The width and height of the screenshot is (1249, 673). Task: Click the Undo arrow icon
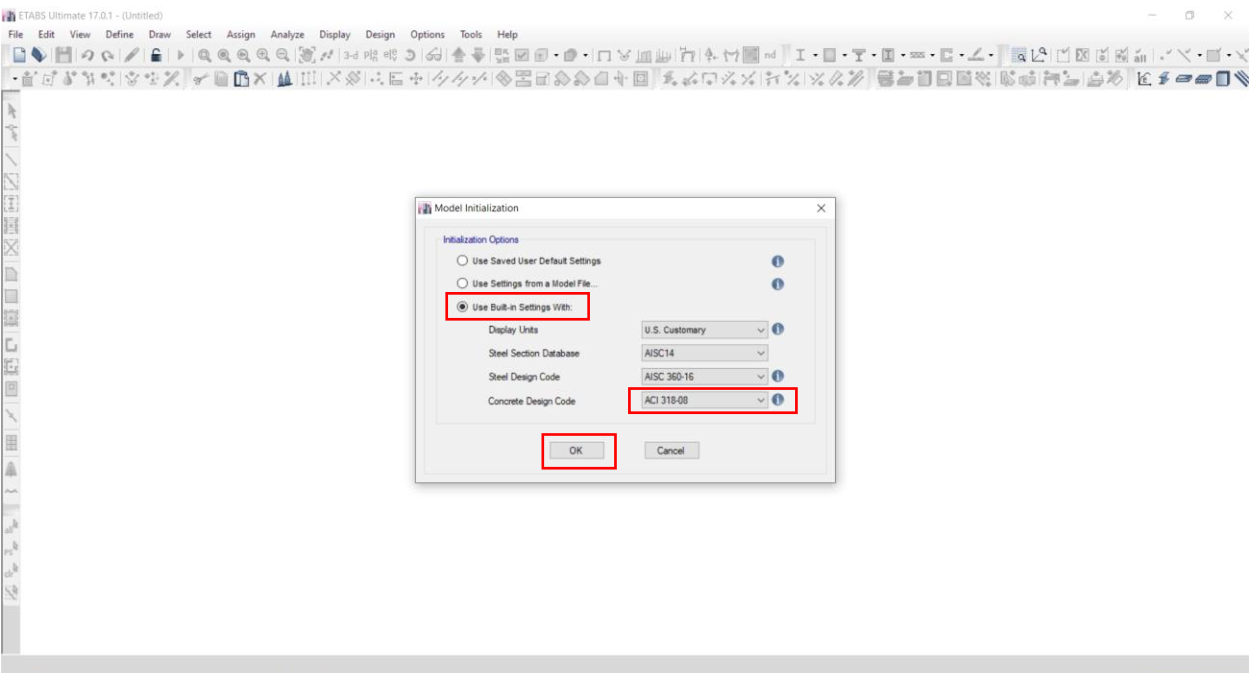point(87,55)
